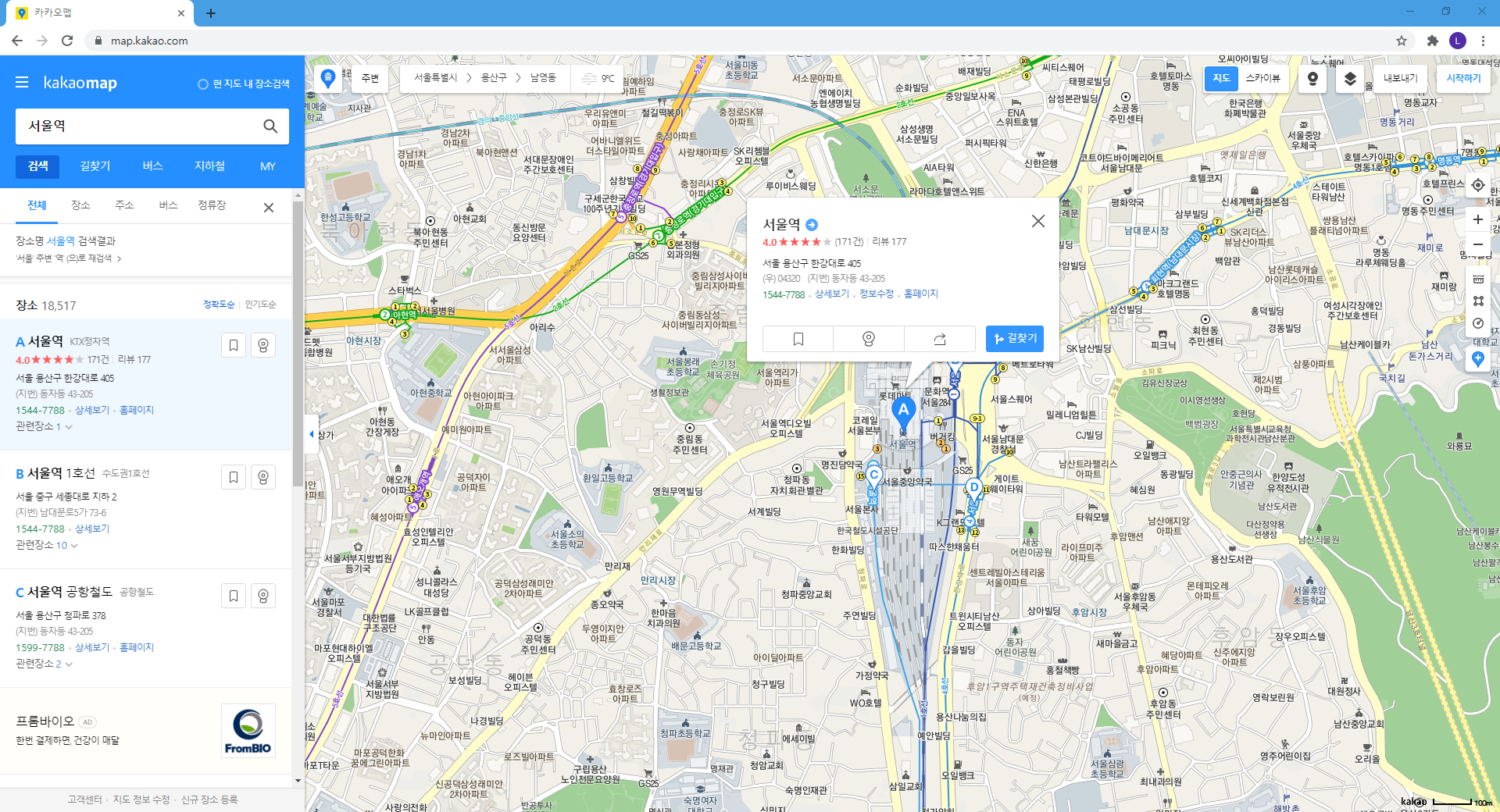Select the 검색 main tab
Image resolution: width=1500 pixels, height=812 pixels.
(37, 166)
